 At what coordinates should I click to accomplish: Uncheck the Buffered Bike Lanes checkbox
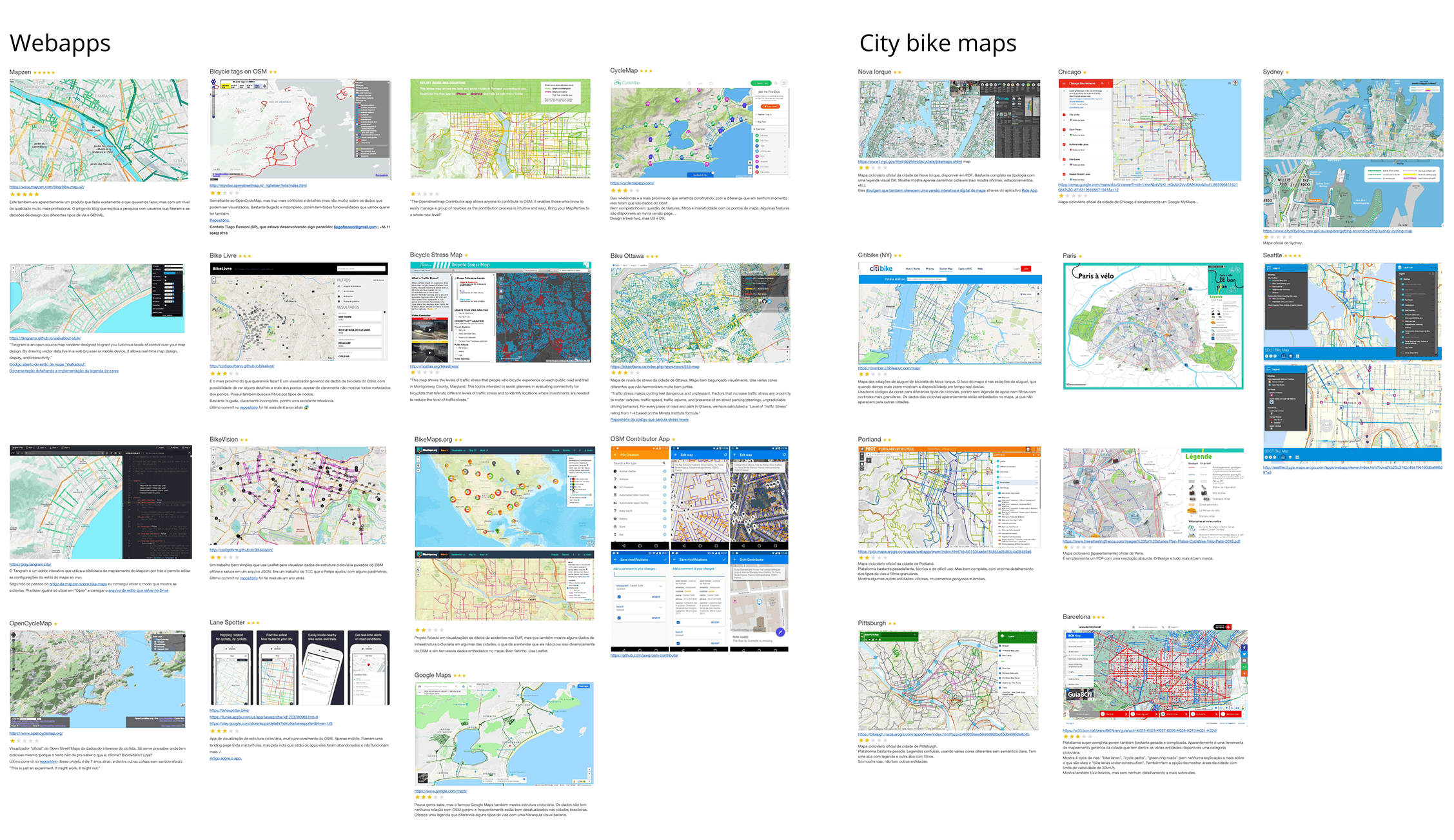coord(1063,144)
